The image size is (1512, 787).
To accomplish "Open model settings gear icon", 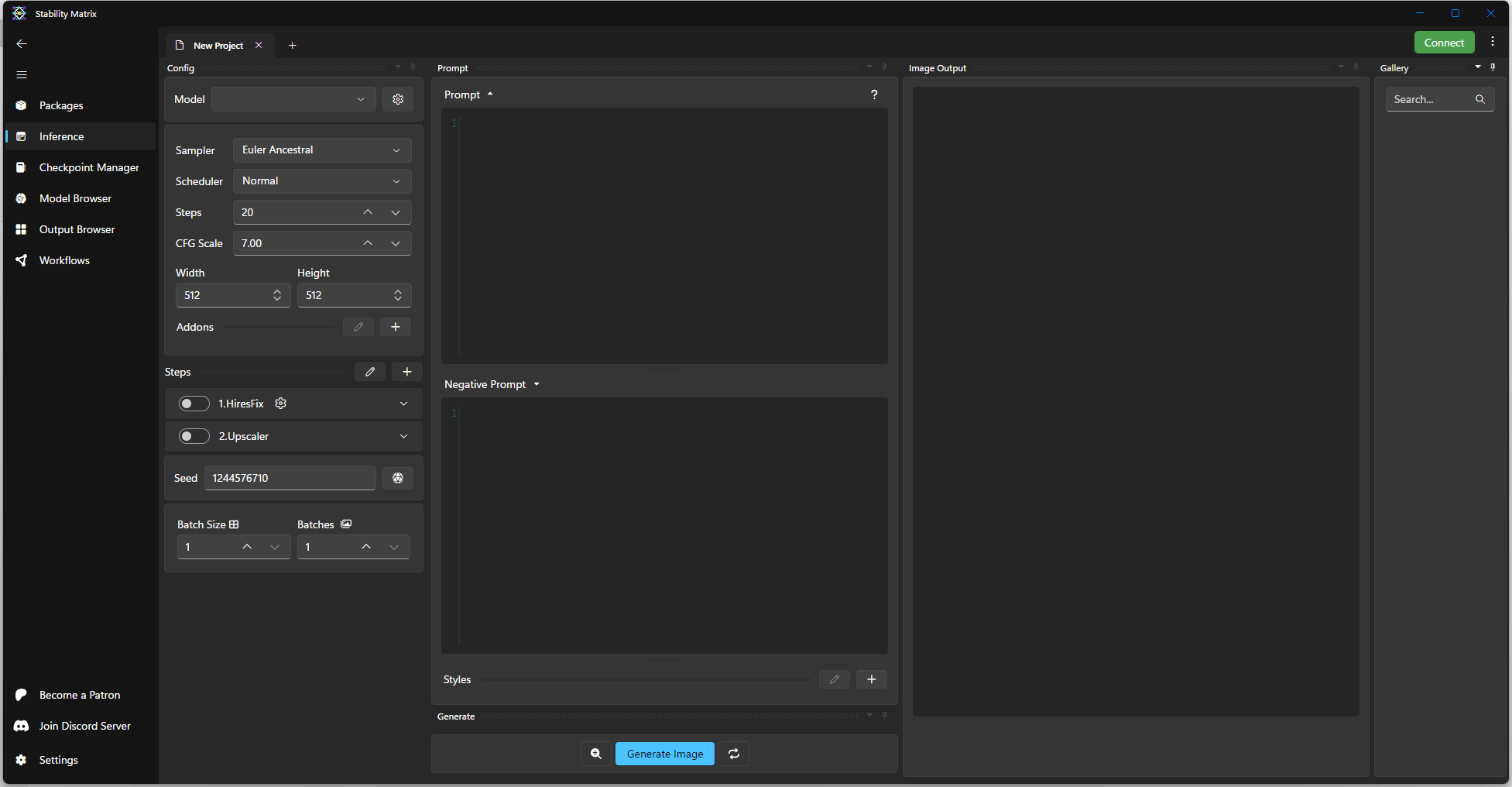I will [x=398, y=99].
